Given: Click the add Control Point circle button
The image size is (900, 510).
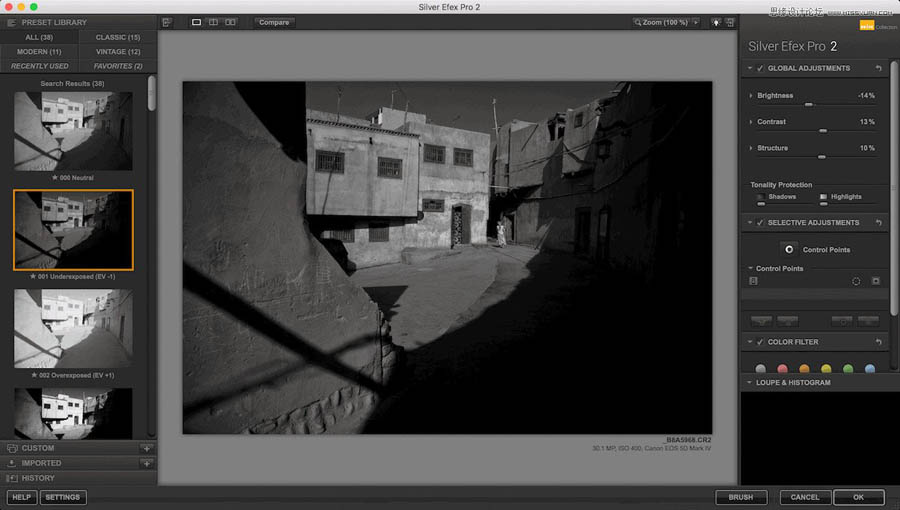Looking at the screenshot, I should [x=789, y=250].
